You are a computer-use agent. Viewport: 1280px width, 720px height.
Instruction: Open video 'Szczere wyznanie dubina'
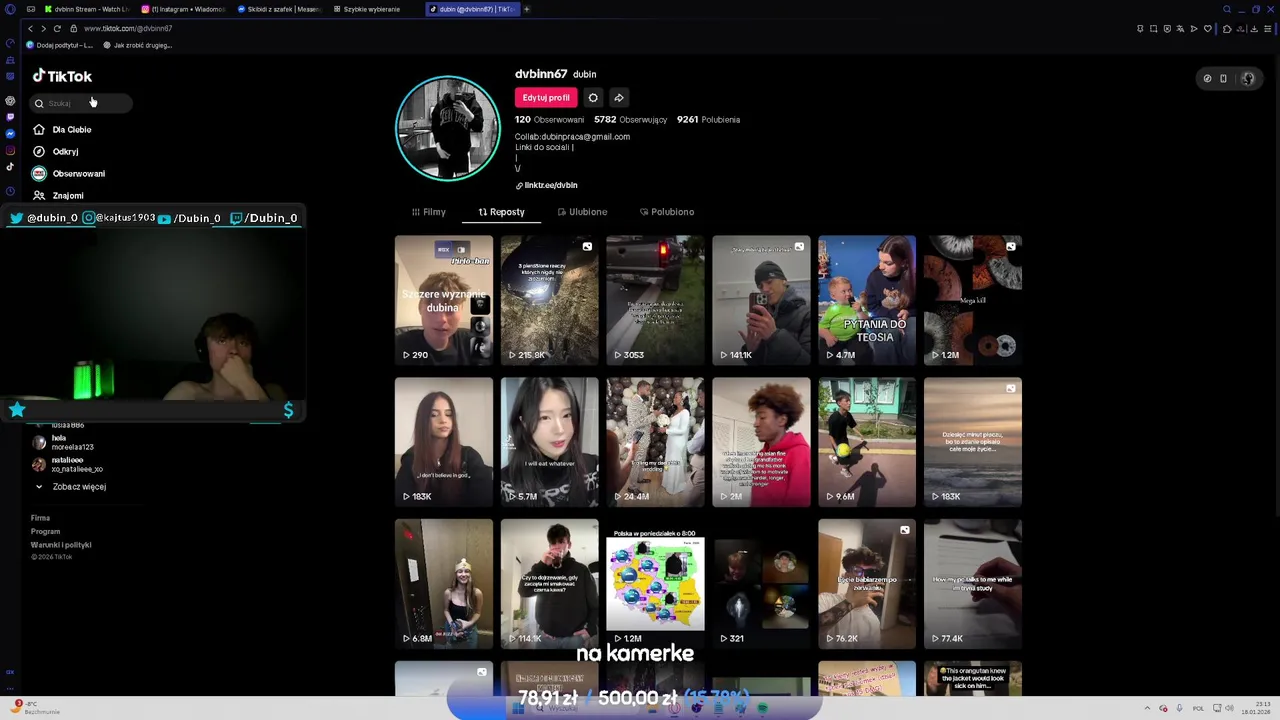click(444, 300)
